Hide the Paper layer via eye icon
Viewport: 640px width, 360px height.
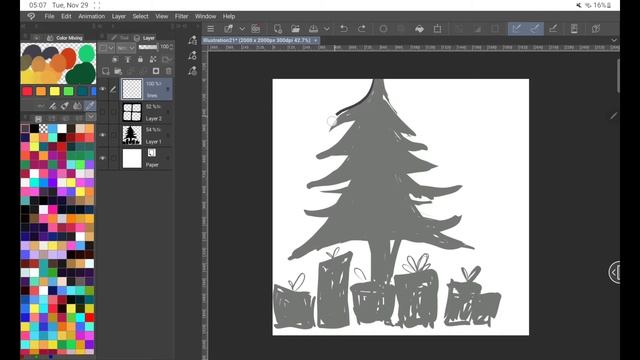coord(102,158)
